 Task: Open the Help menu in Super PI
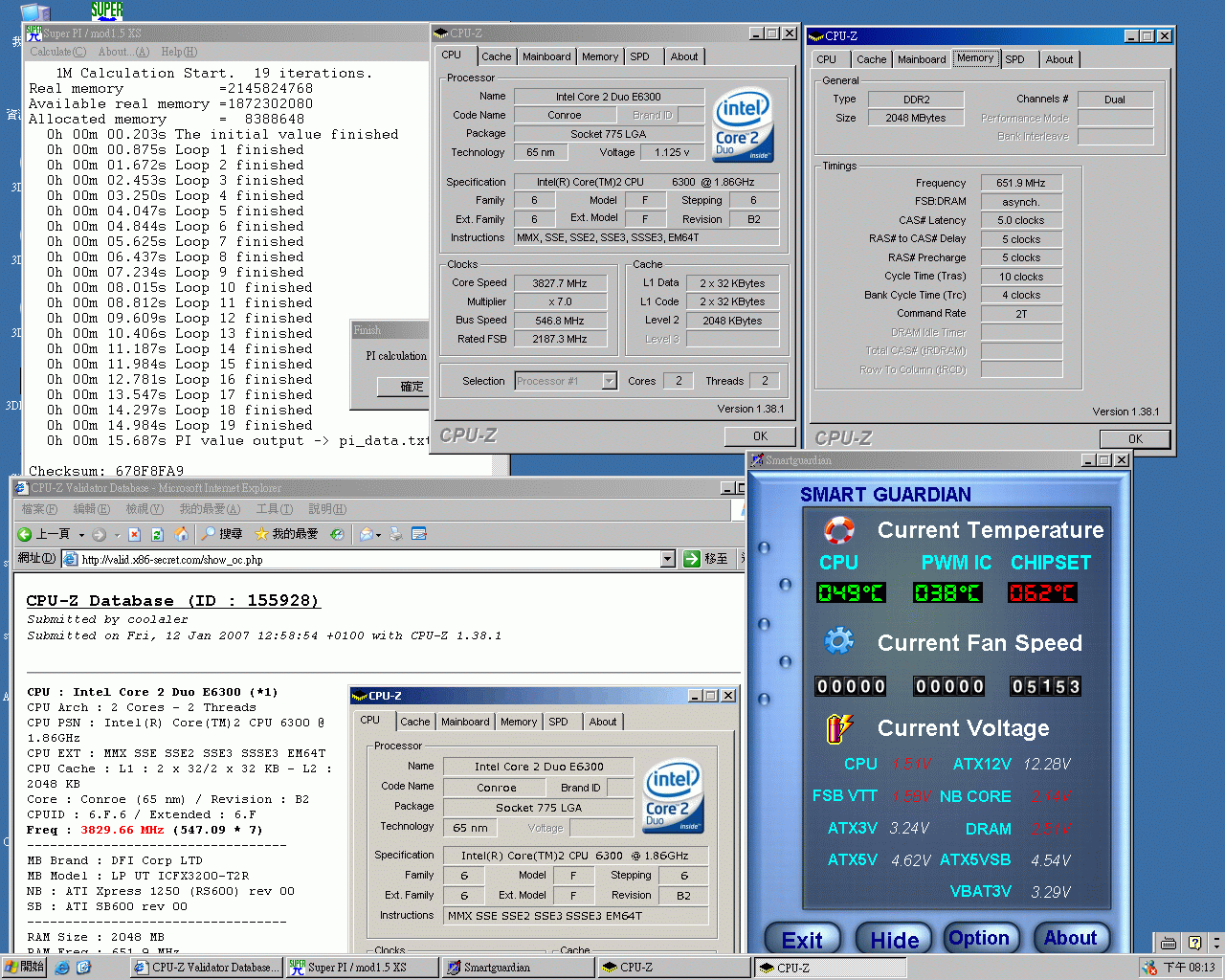(179, 52)
